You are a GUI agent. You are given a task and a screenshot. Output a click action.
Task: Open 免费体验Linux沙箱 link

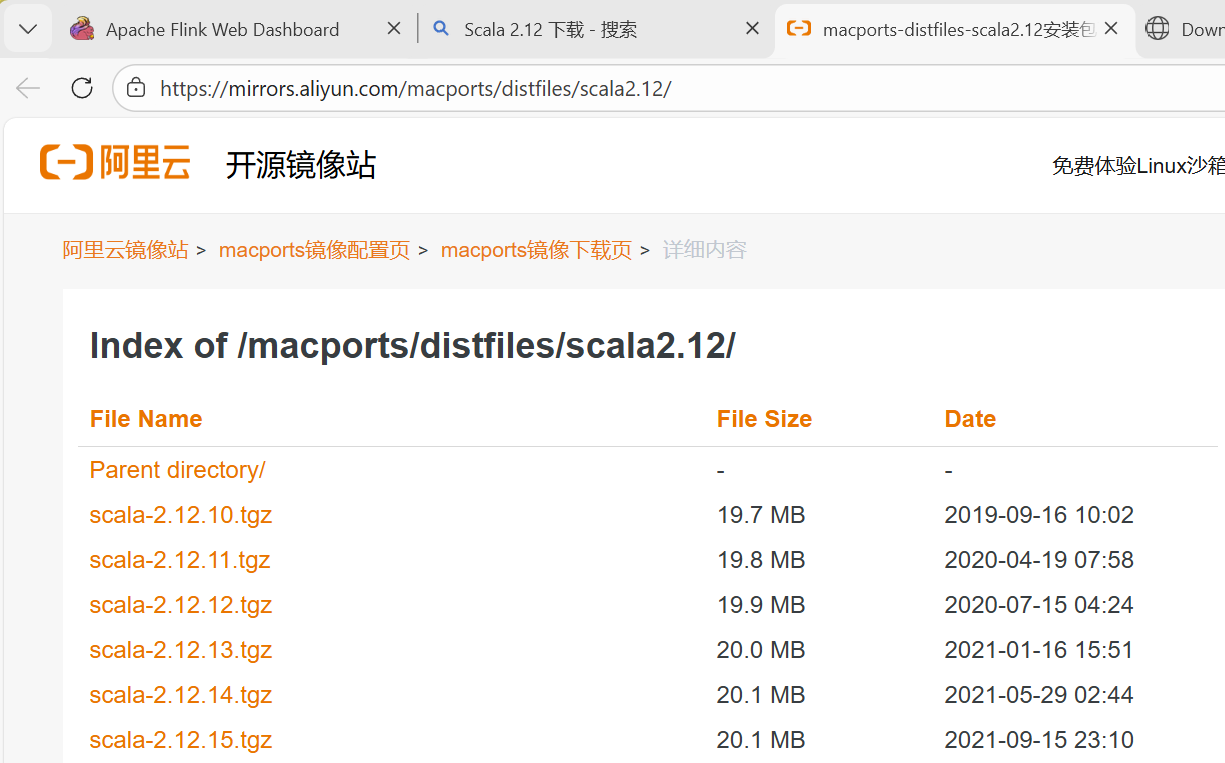tap(1138, 166)
